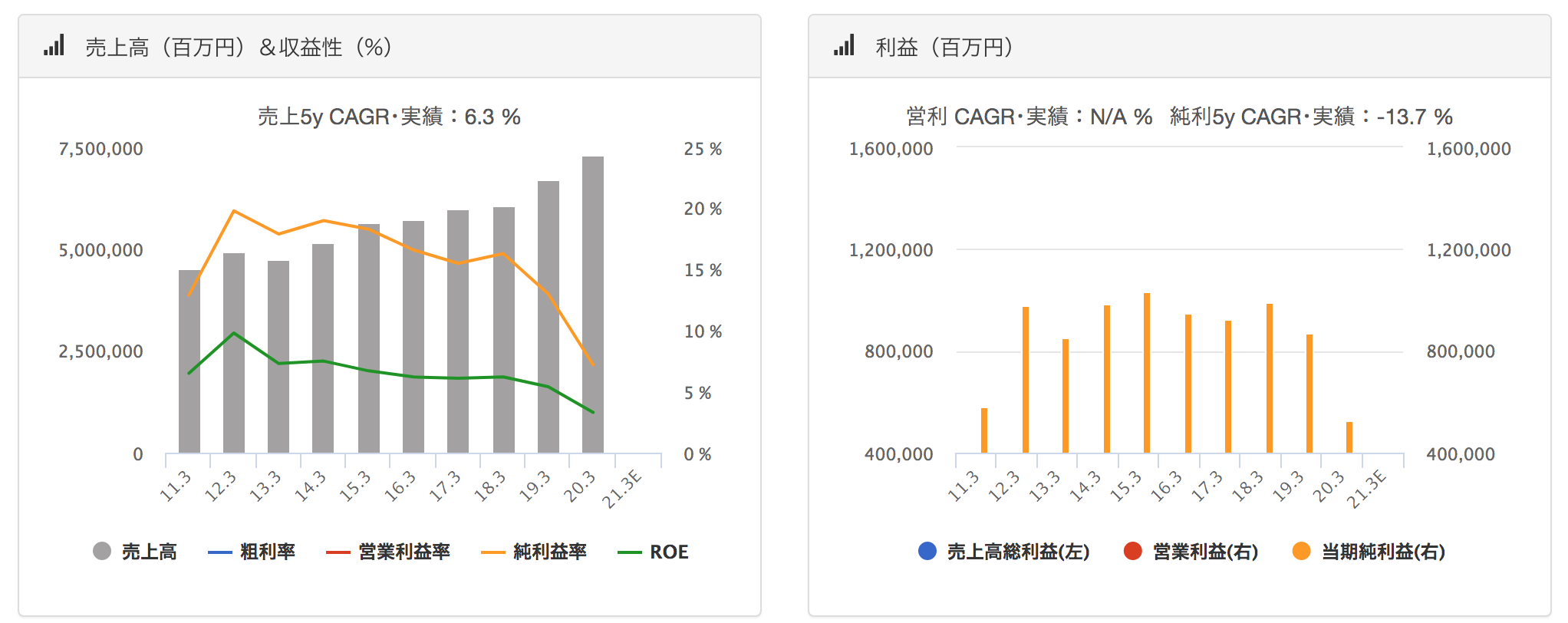Image resolution: width=1568 pixels, height=623 pixels.
Task: Enable the 営業利益(右) red legend series
Action: coord(1191,552)
